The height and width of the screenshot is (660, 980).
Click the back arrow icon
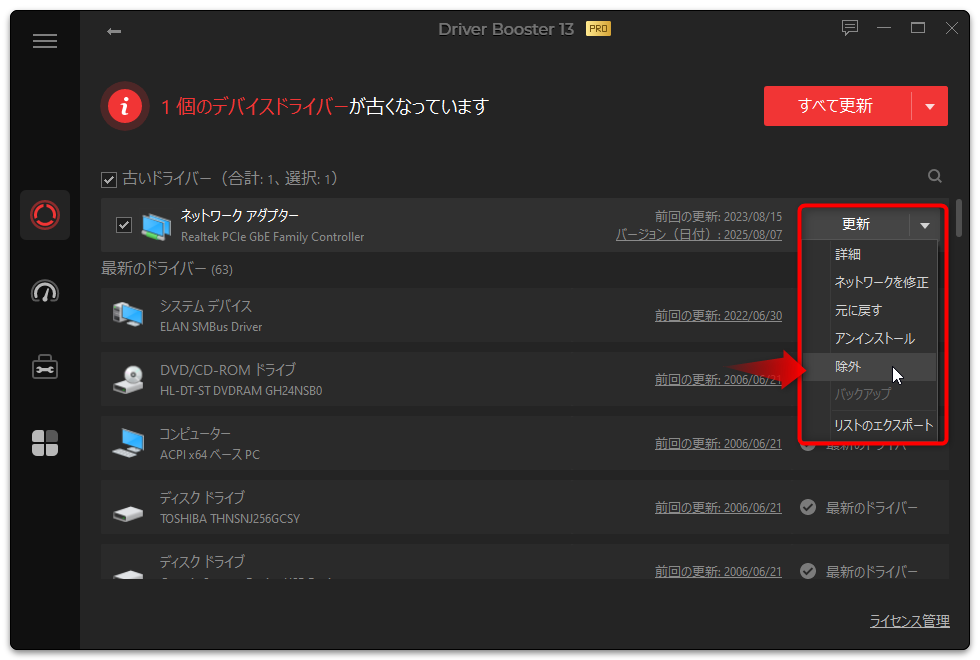coord(114,31)
